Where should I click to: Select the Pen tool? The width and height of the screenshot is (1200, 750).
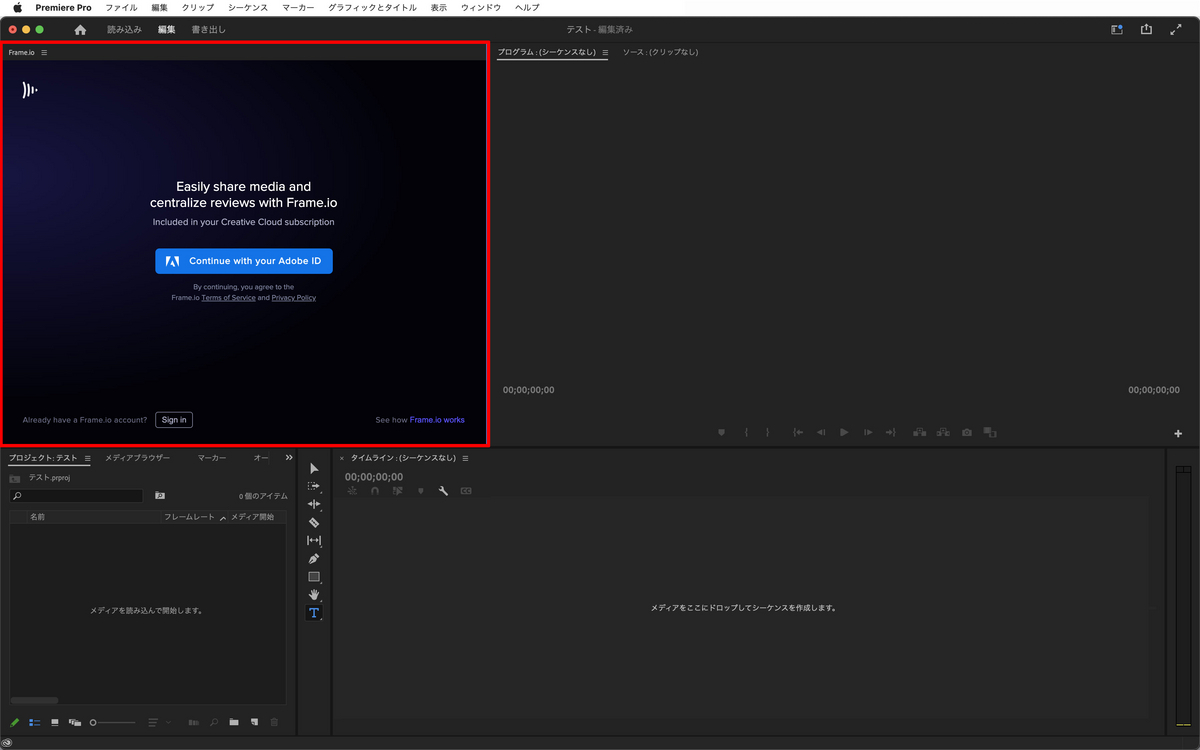pos(314,558)
